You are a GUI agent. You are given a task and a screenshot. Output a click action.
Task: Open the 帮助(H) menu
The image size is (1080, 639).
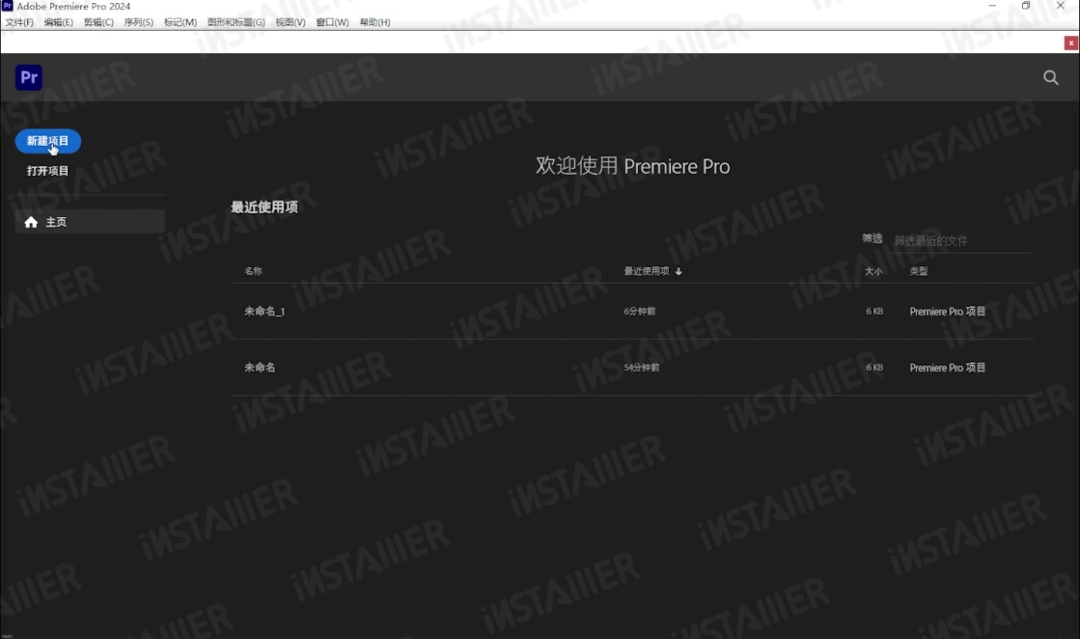(x=375, y=22)
